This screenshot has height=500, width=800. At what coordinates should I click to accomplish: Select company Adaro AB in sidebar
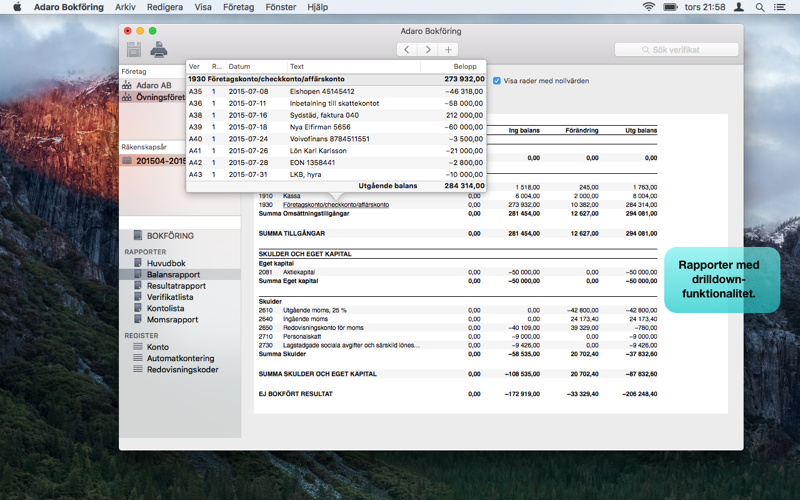pyautogui.click(x=153, y=85)
